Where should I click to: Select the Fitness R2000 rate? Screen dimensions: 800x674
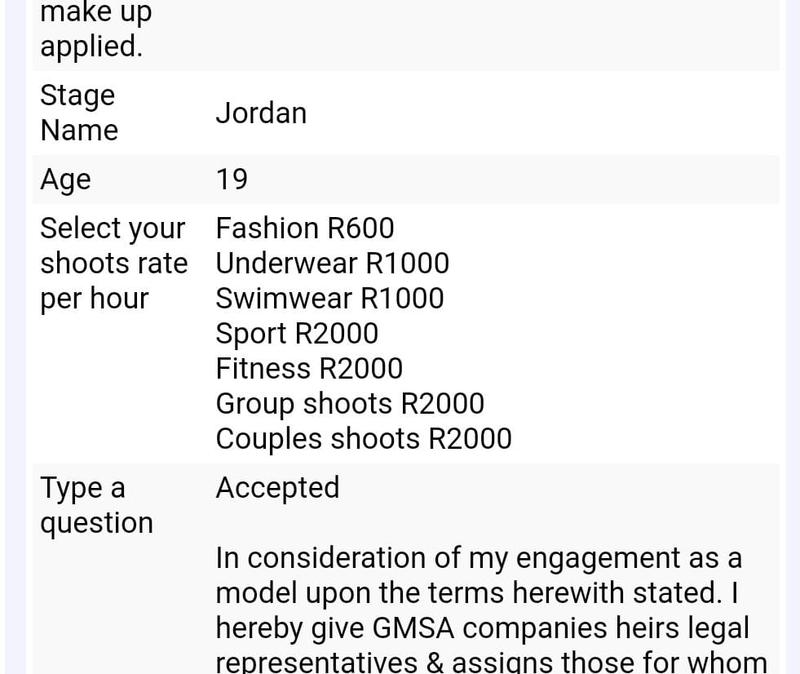(x=309, y=368)
